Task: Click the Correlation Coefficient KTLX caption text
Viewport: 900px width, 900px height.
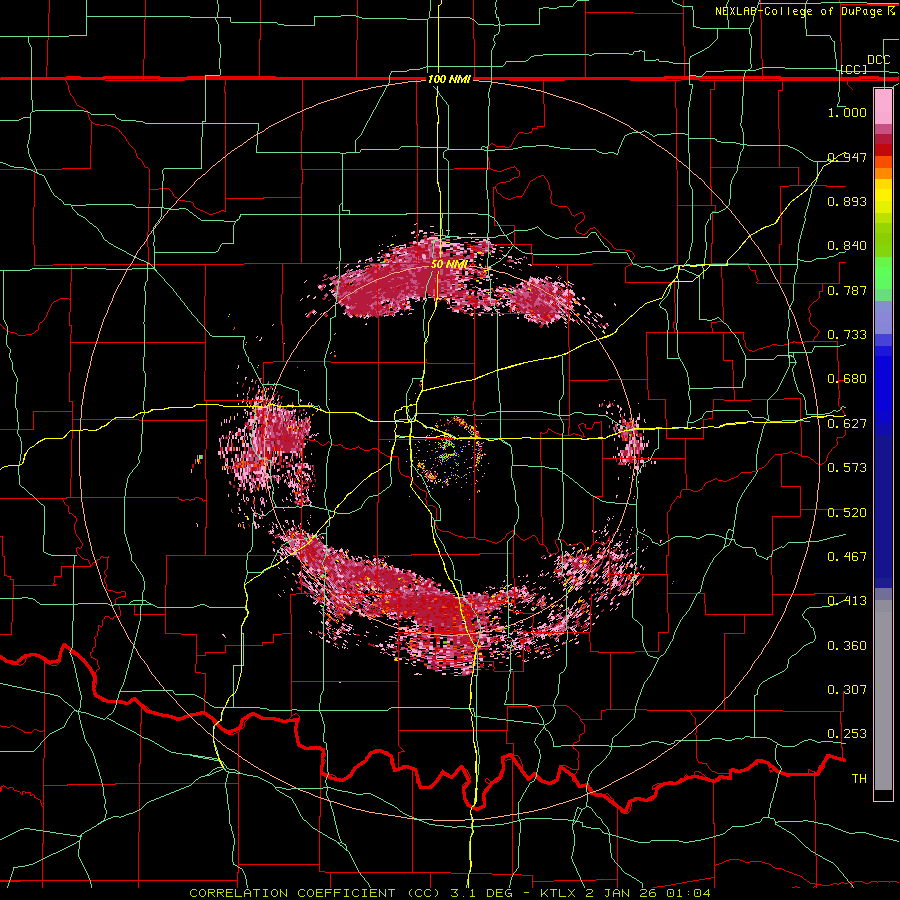Action: tap(450, 893)
